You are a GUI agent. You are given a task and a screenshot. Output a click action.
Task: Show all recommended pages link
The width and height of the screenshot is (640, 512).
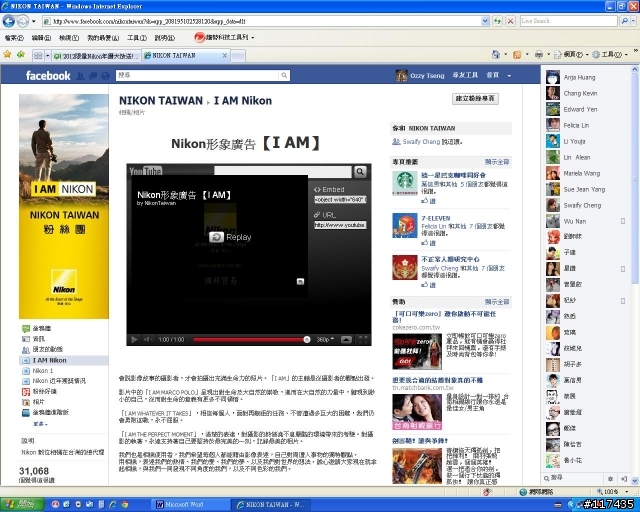(497, 162)
